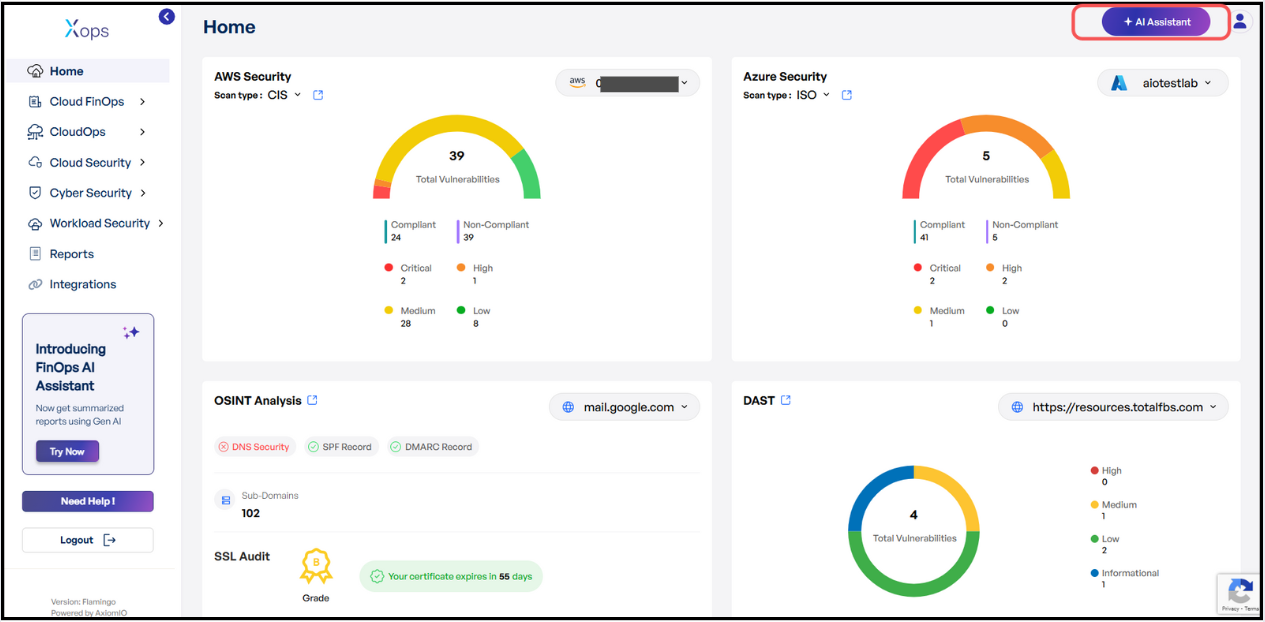Open the user profile icon
This screenshot has height=622, width=1265.
point(1240,21)
